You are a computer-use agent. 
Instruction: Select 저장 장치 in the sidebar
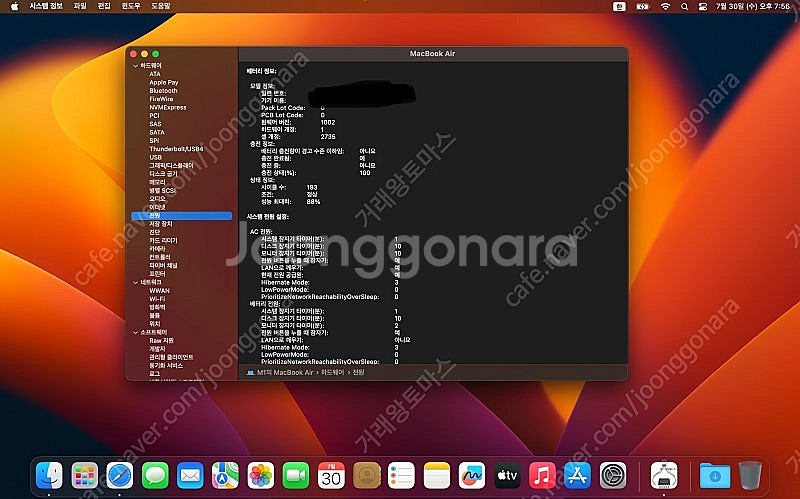pyautogui.click(x=161, y=224)
